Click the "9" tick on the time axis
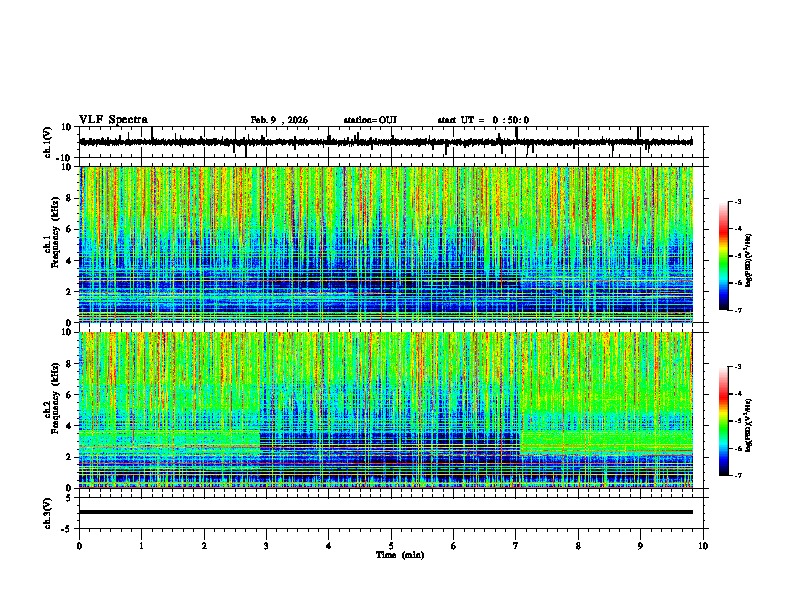The width and height of the screenshot is (792, 612). [x=640, y=546]
